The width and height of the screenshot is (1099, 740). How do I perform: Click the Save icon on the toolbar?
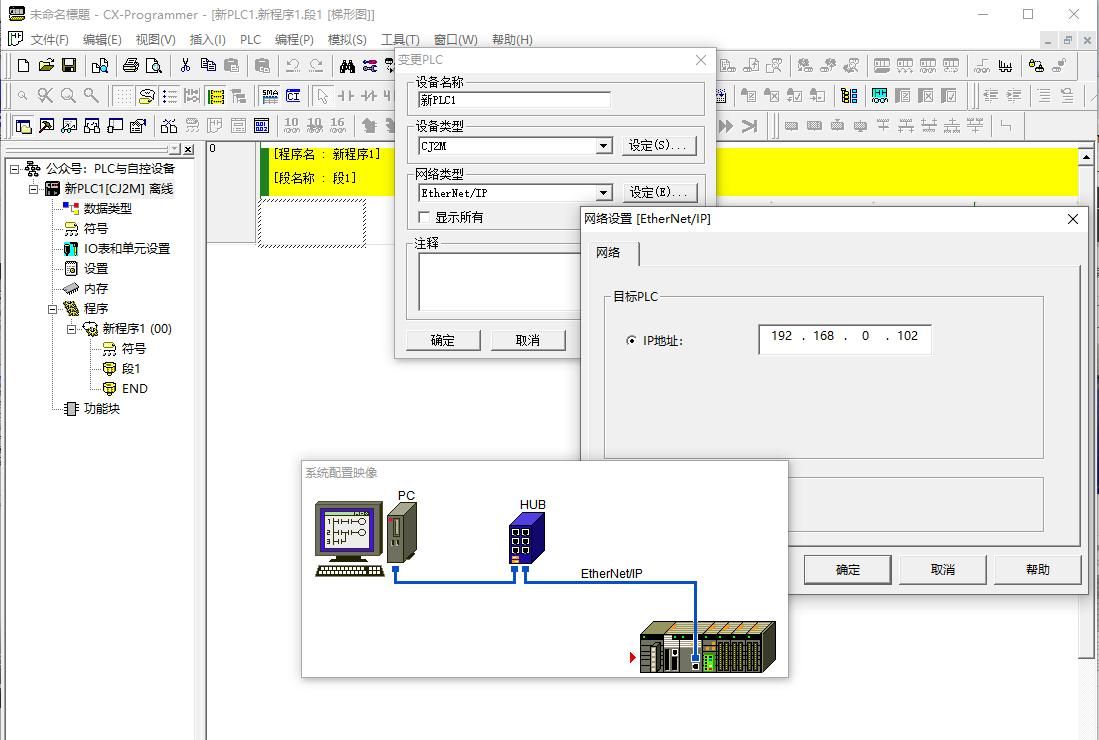[69, 66]
